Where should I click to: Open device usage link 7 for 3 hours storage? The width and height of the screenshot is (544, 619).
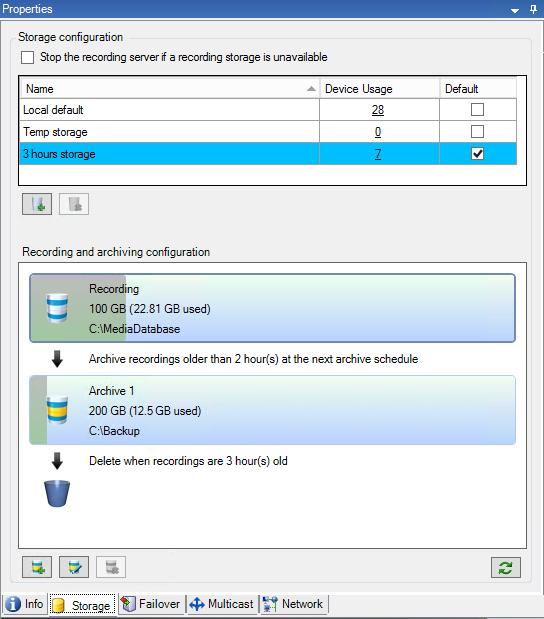click(378, 154)
